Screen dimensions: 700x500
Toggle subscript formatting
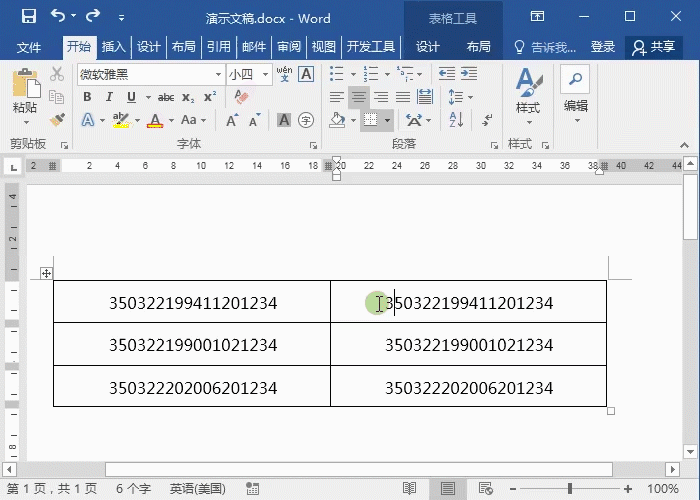(x=188, y=97)
